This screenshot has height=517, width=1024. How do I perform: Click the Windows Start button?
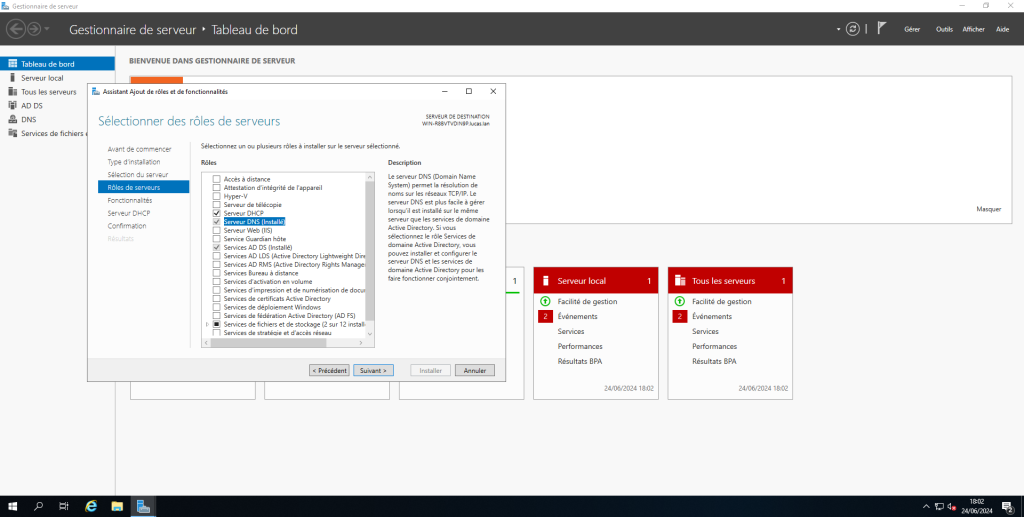pyautogui.click(x=13, y=506)
